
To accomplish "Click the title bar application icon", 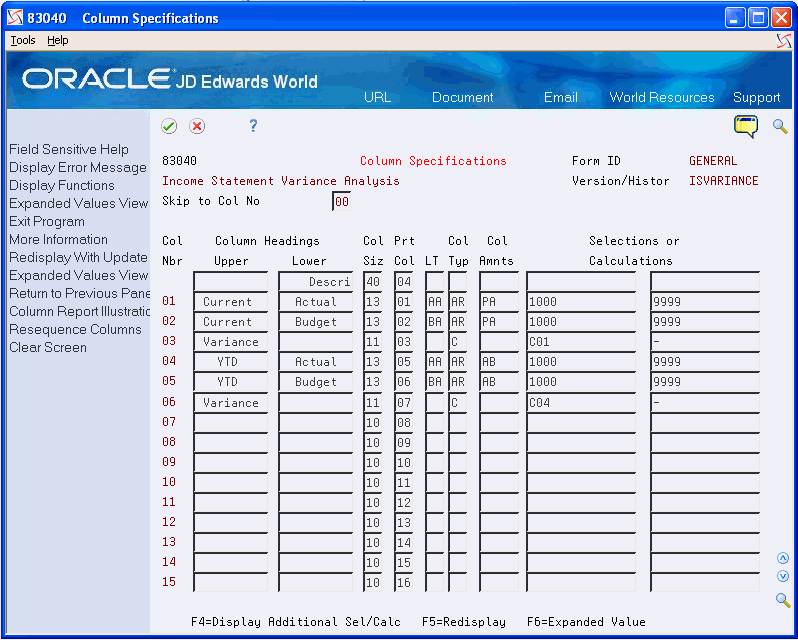I will (x=15, y=18).
